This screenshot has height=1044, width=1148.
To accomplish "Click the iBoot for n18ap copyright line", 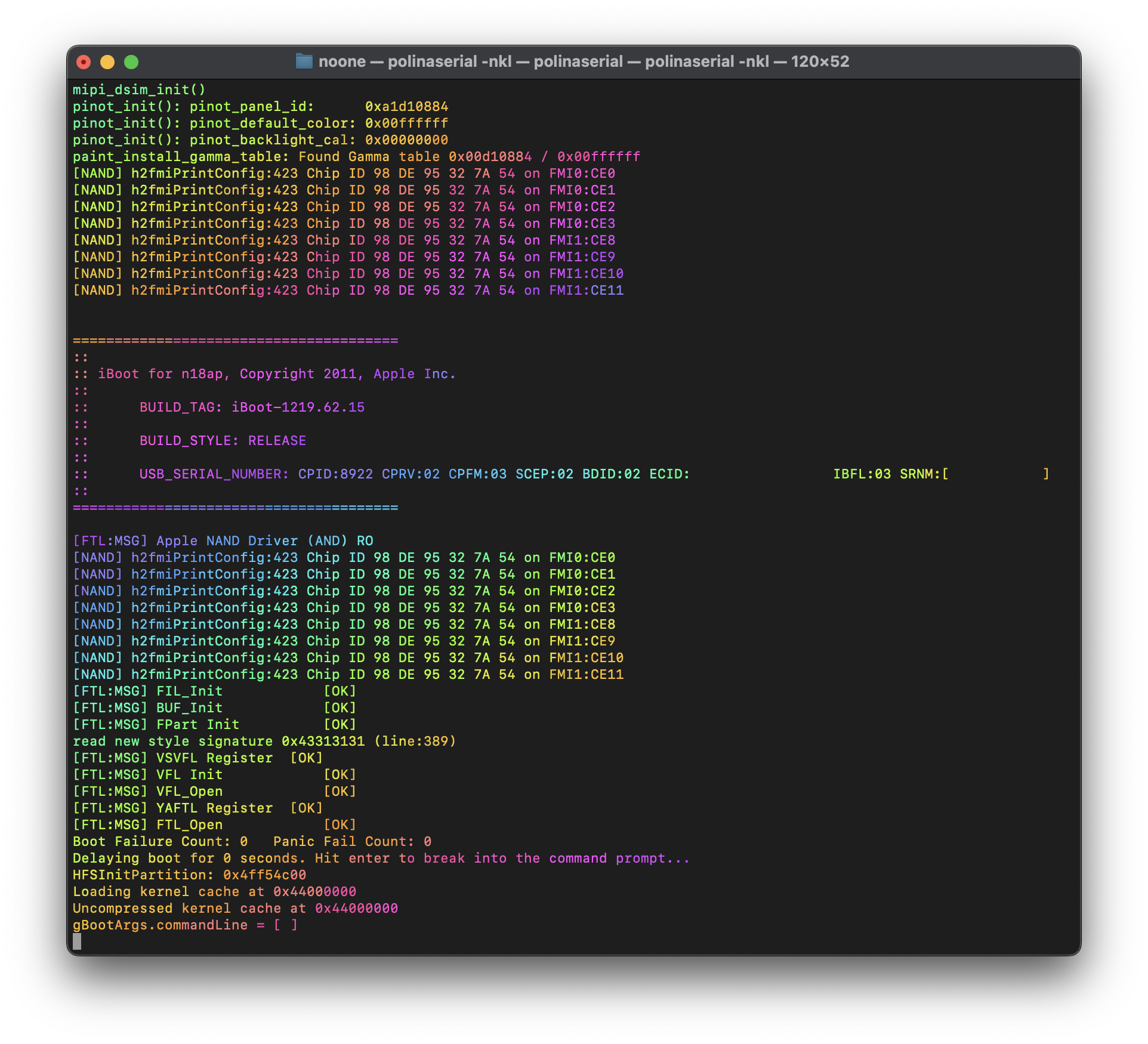I will coord(276,374).
